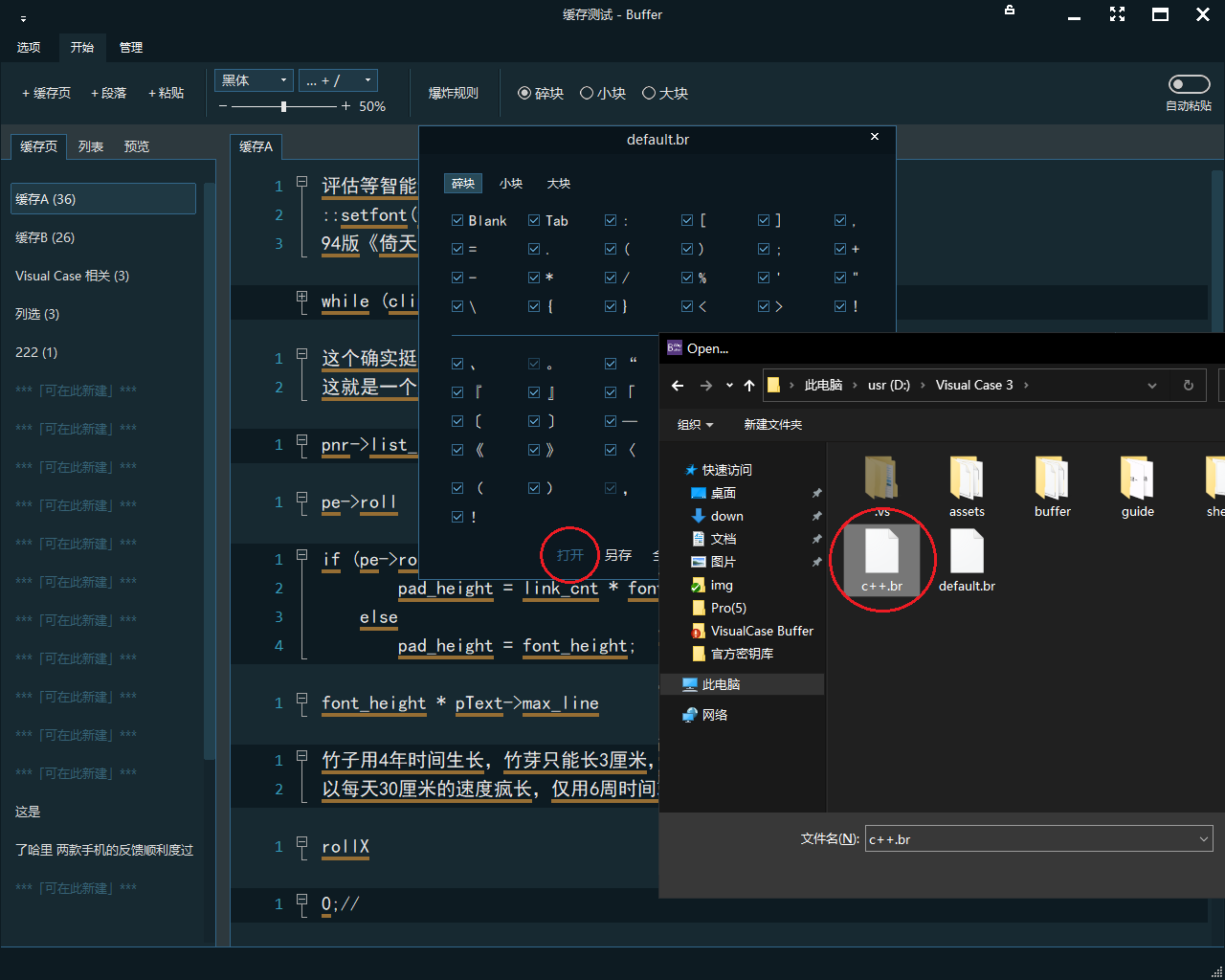Click the back arrow in Open dialog
The image size is (1225, 980).
click(x=678, y=386)
